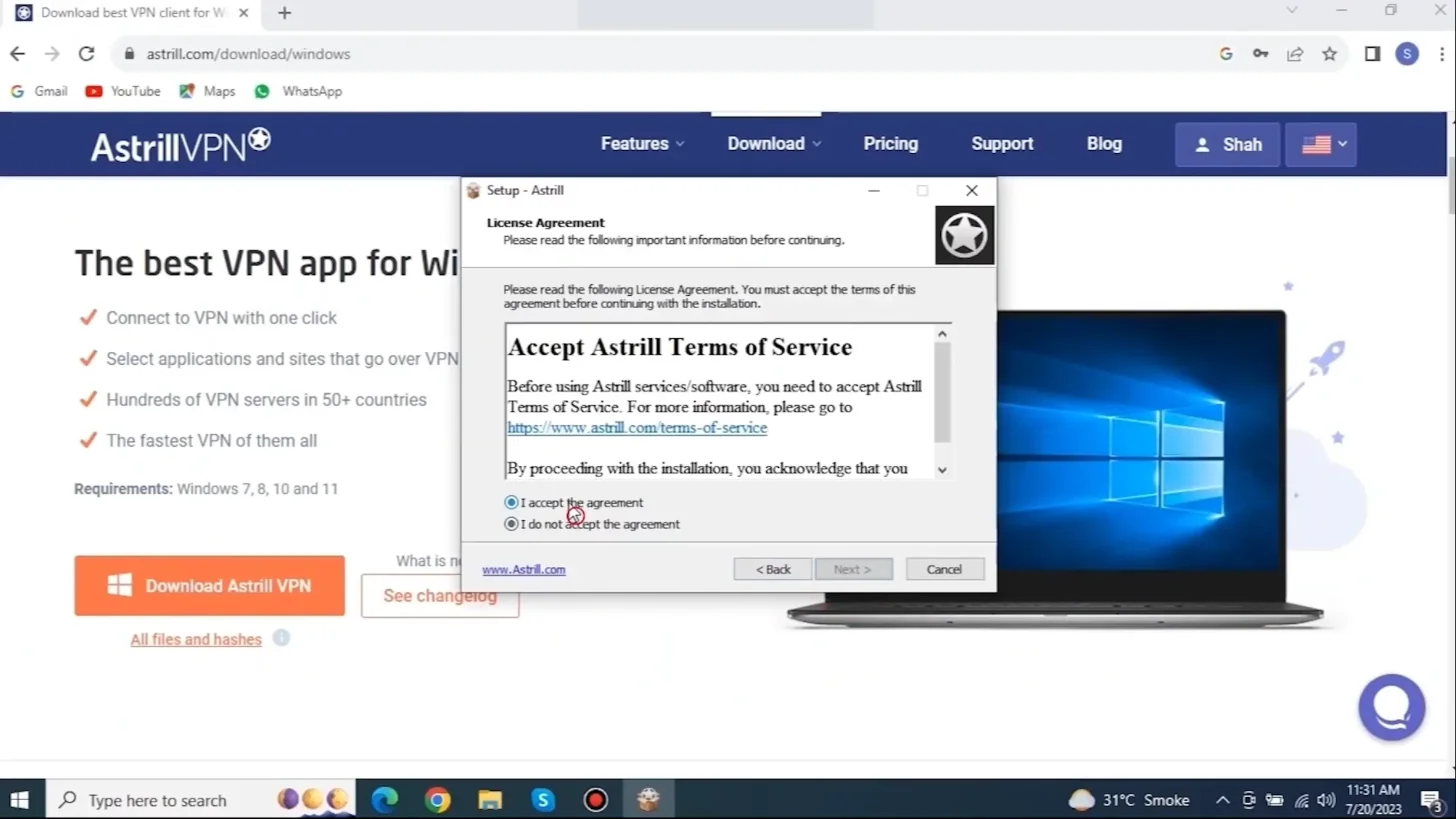Open the WhatsApp bookmark

(x=298, y=91)
